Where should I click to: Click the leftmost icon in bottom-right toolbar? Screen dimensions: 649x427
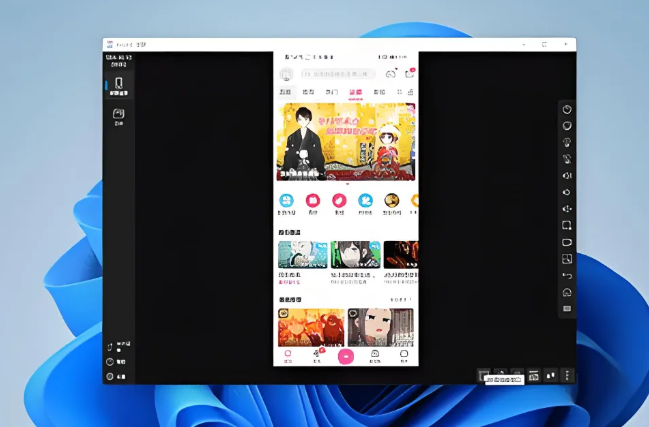pos(483,375)
